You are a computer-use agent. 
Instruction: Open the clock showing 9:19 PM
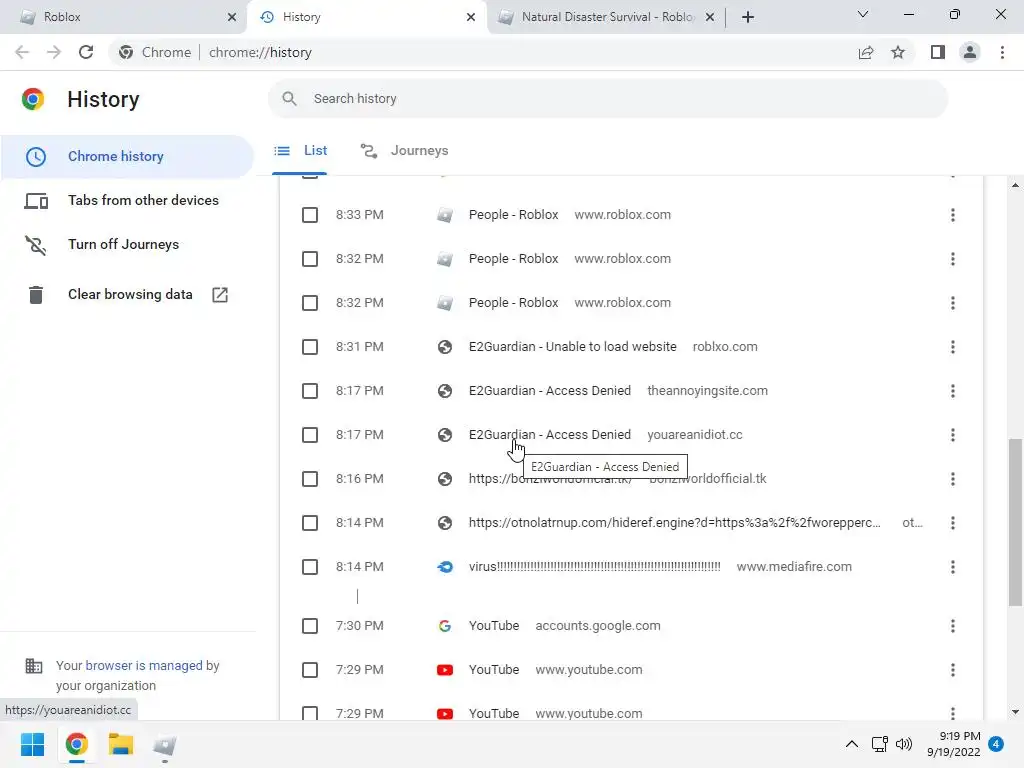(953, 744)
